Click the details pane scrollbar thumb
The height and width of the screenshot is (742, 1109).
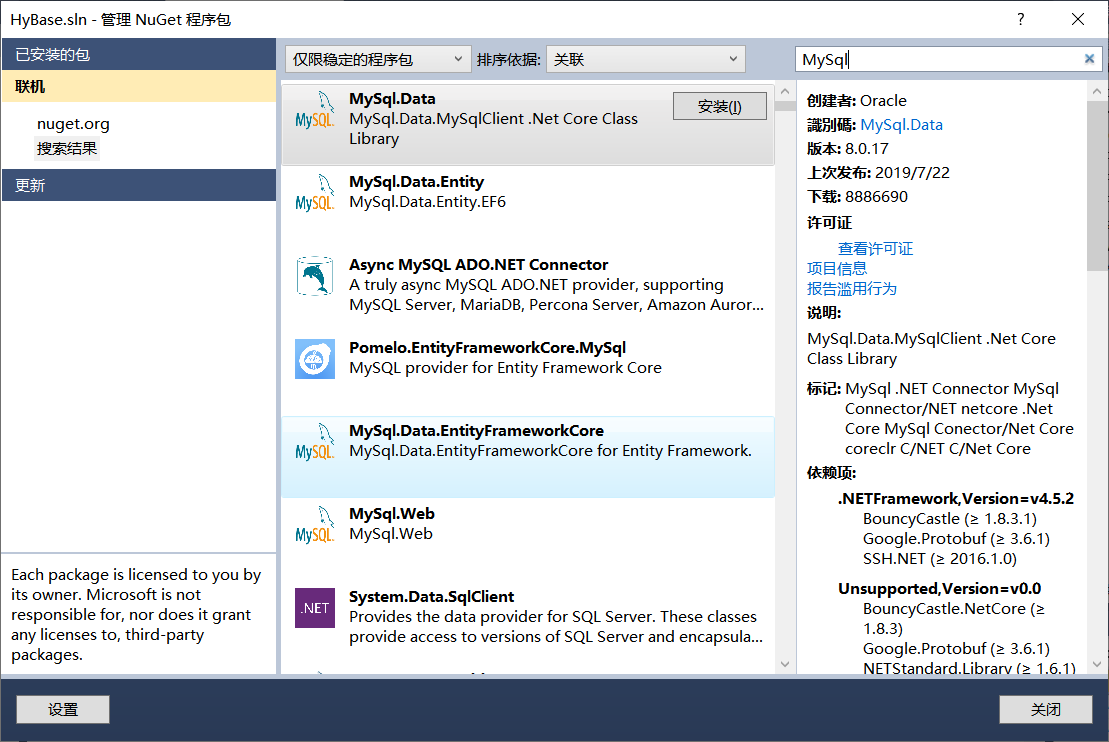click(x=1097, y=185)
